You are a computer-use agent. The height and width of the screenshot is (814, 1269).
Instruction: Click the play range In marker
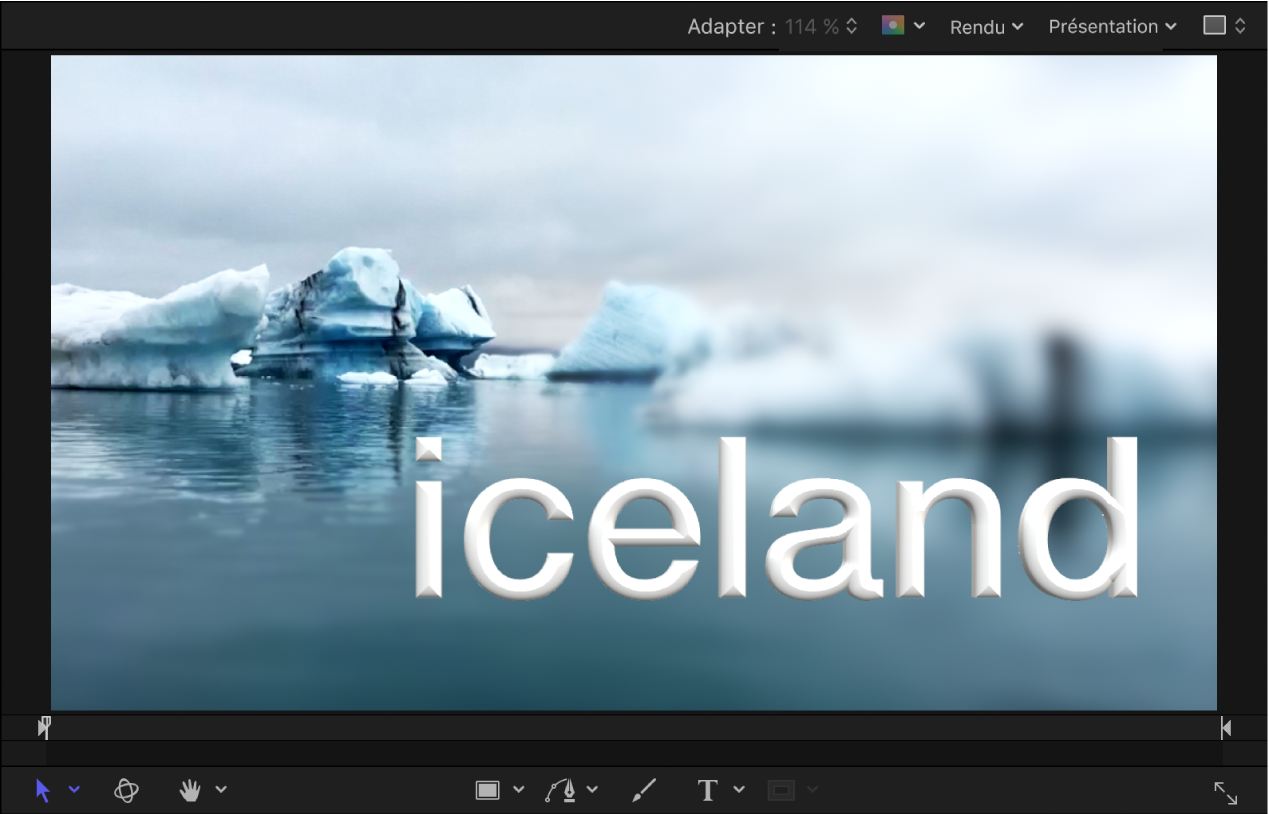point(44,728)
